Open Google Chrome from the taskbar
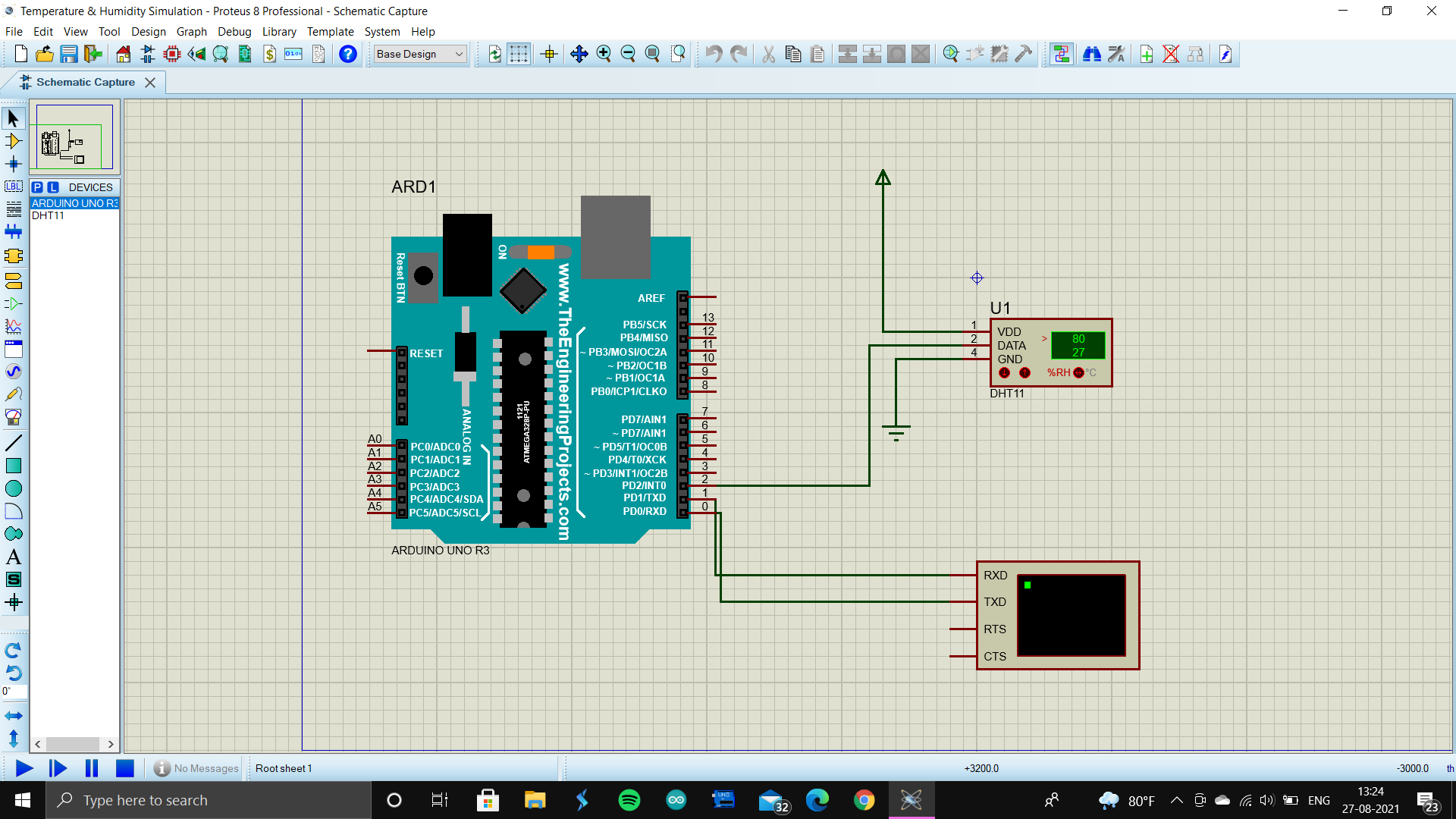This screenshot has height=819, width=1456. click(864, 800)
